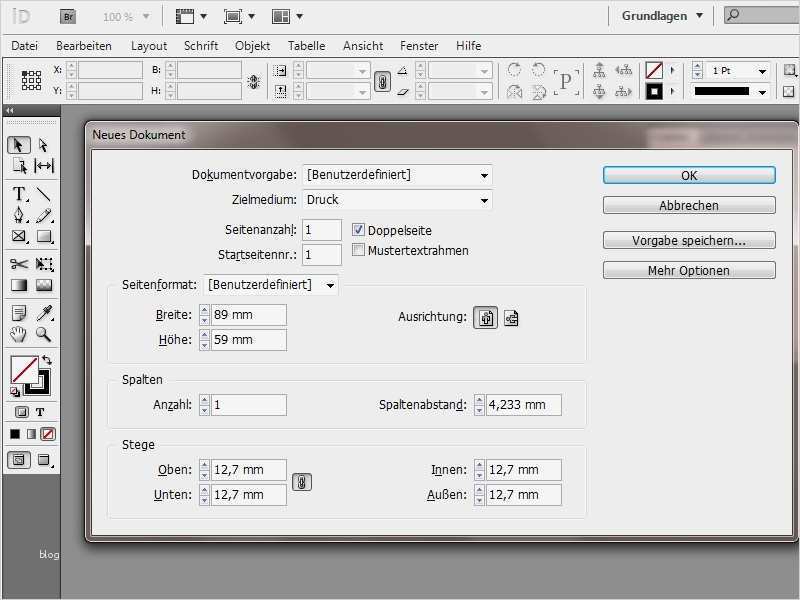Viewport: 800px width, 600px height.
Task: Enable the Mustertextrahmen checkbox
Action: [x=358, y=250]
